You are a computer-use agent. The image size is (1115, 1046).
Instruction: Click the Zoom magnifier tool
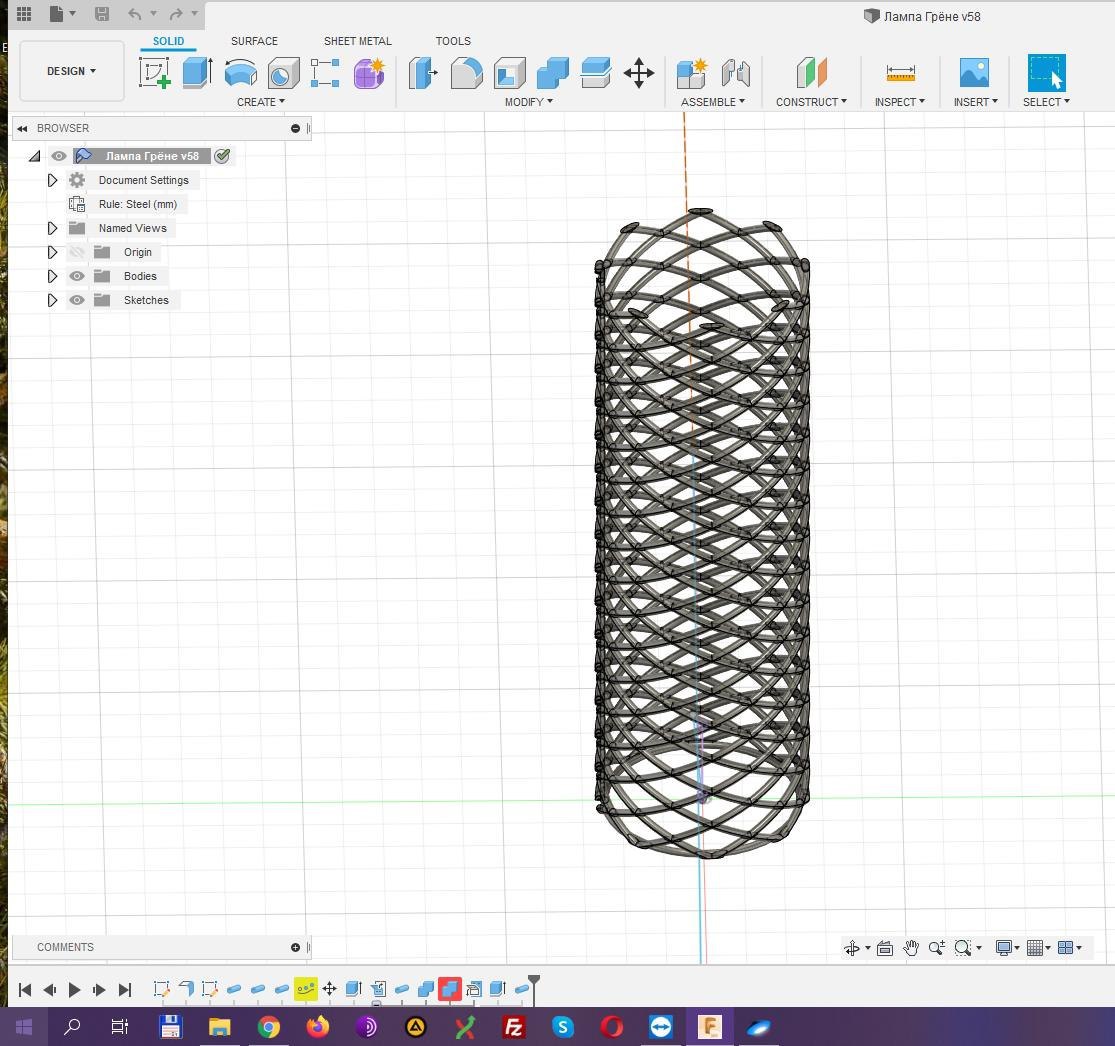pyautogui.click(x=937, y=948)
